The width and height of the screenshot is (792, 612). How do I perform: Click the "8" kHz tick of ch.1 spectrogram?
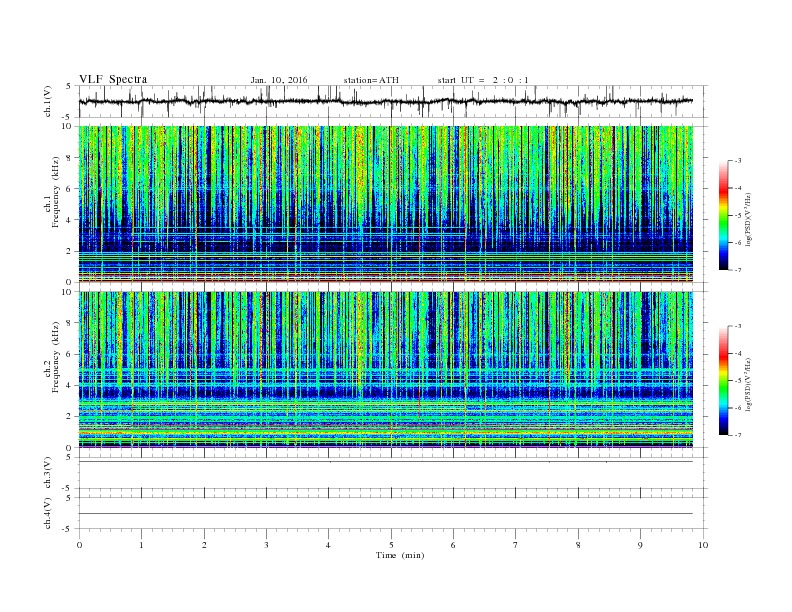point(70,158)
